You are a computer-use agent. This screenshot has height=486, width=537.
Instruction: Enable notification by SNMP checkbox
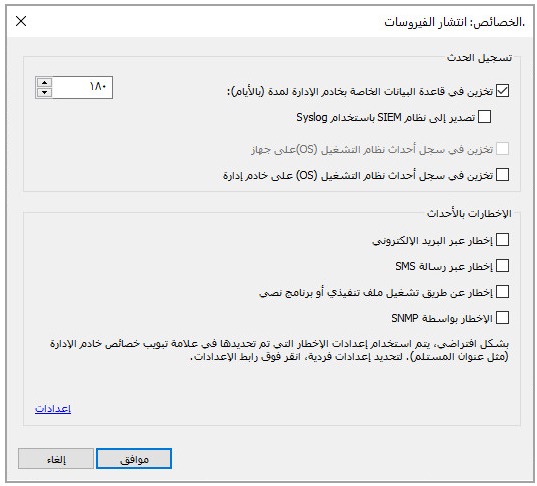click(502, 317)
